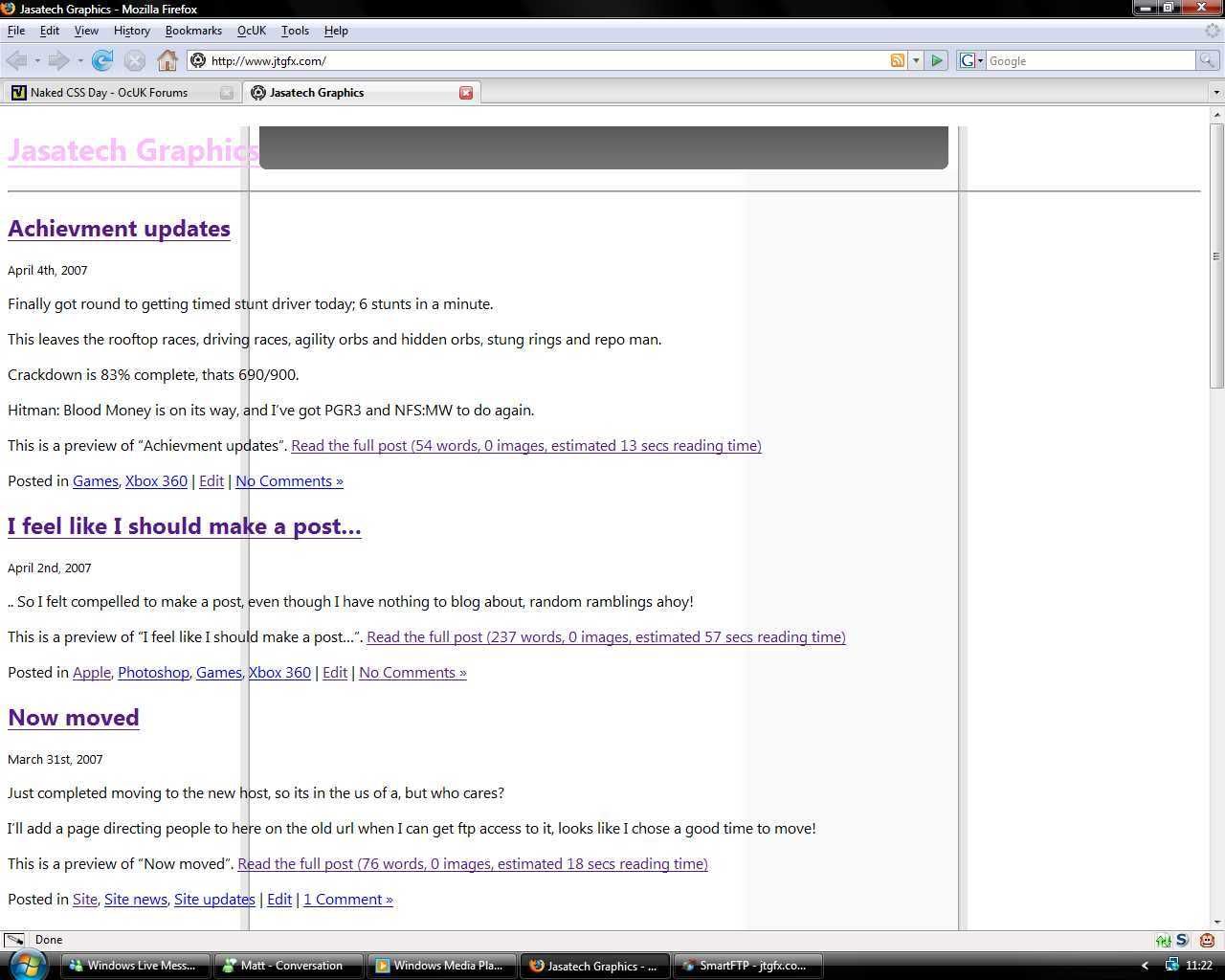The height and width of the screenshot is (980, 1225).
Task: Open the Site news category link
Action: tap(136, 899)
